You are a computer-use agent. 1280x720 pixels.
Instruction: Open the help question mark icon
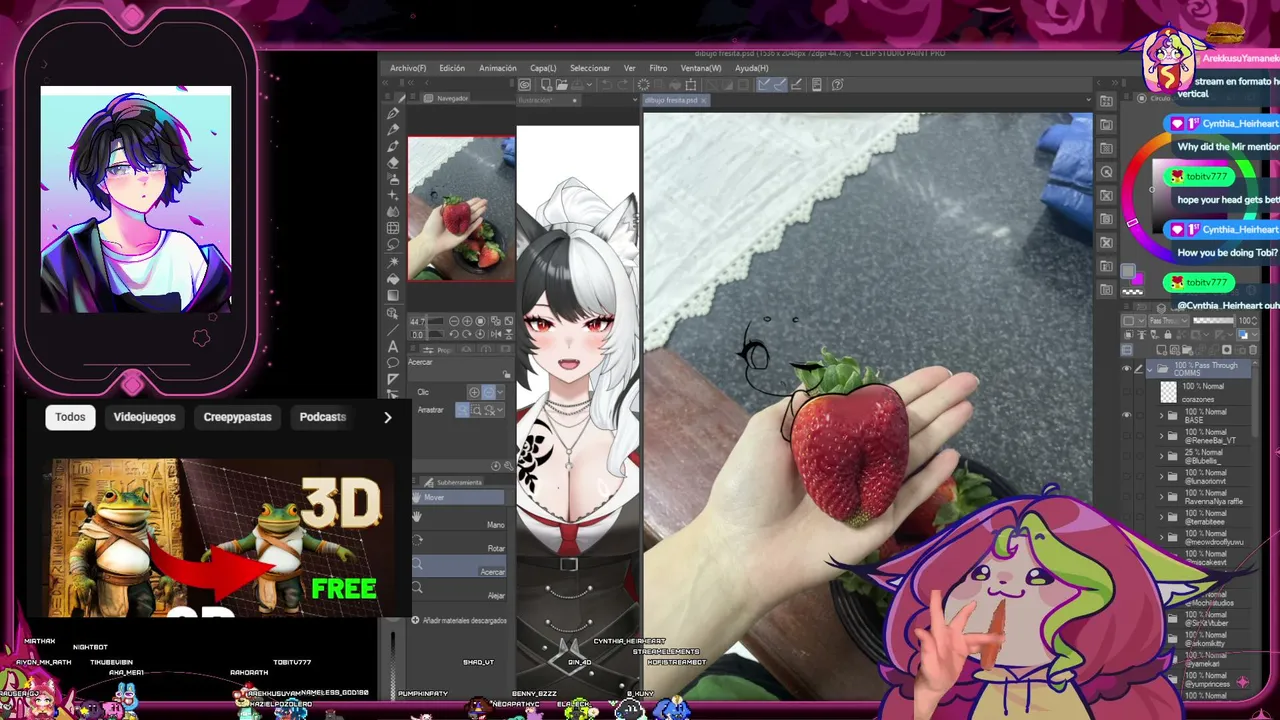(x=838, y=85)
